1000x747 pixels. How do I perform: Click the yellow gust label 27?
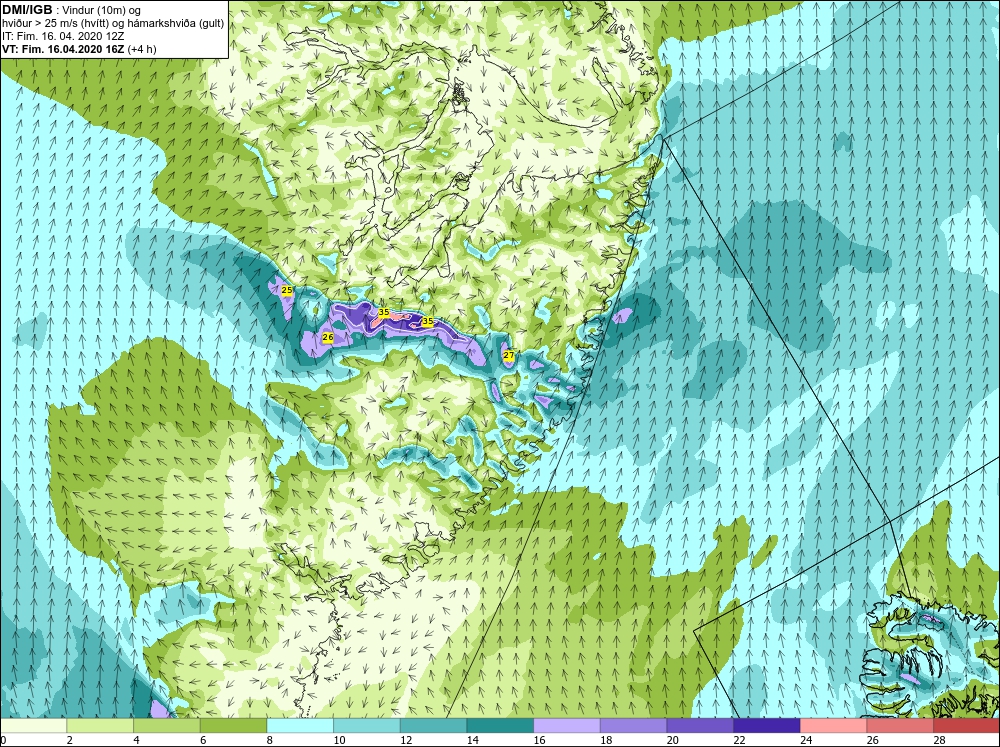509,355
